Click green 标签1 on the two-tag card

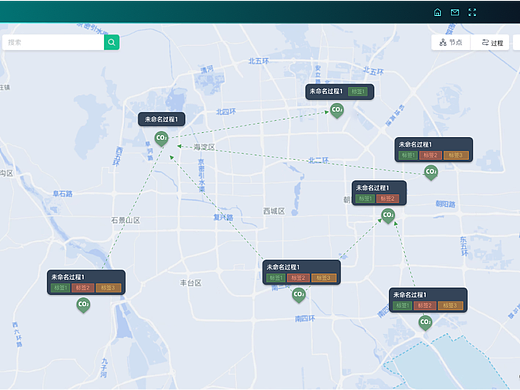365,199
